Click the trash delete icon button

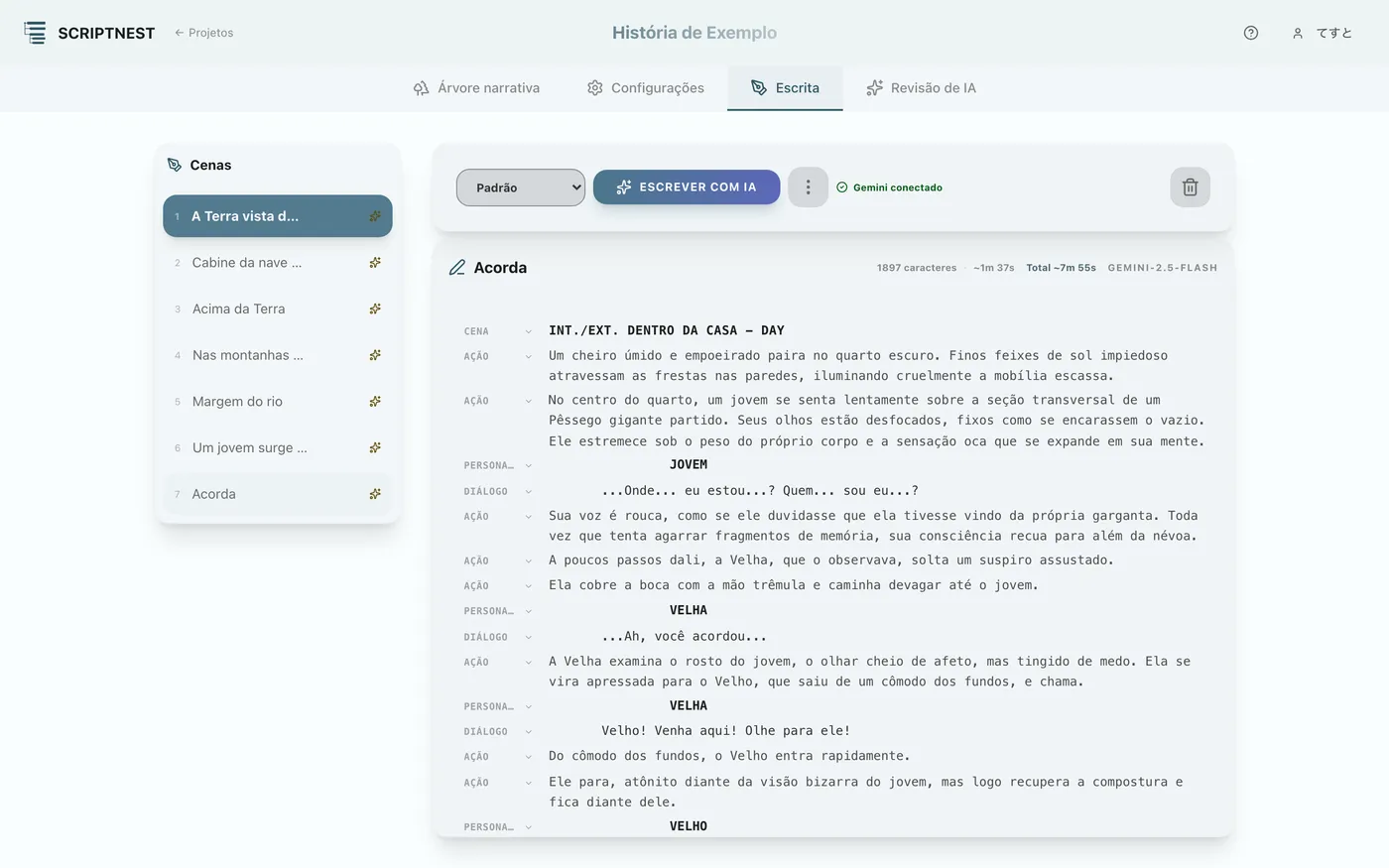[x=1190, y=186]
